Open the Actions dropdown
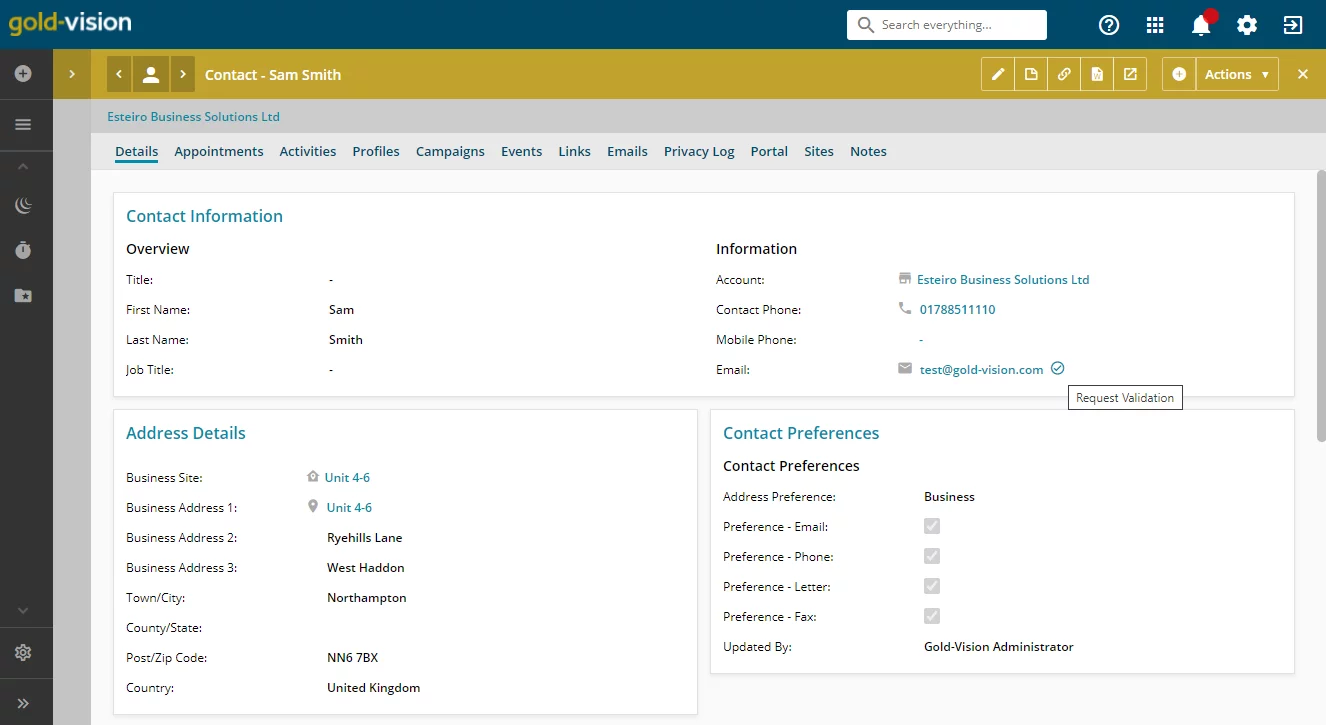The image size is (1326, 725). pos(1237,74)
